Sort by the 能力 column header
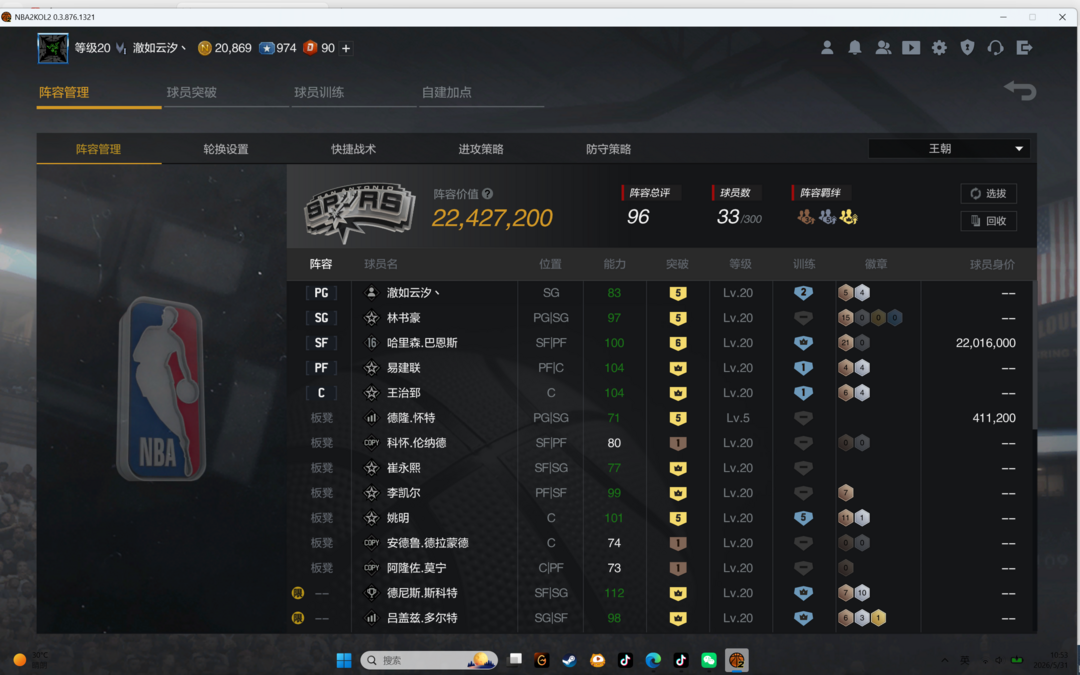This screenshot has width=1080, height=675. pyautogui.click(x=614, y=264)
